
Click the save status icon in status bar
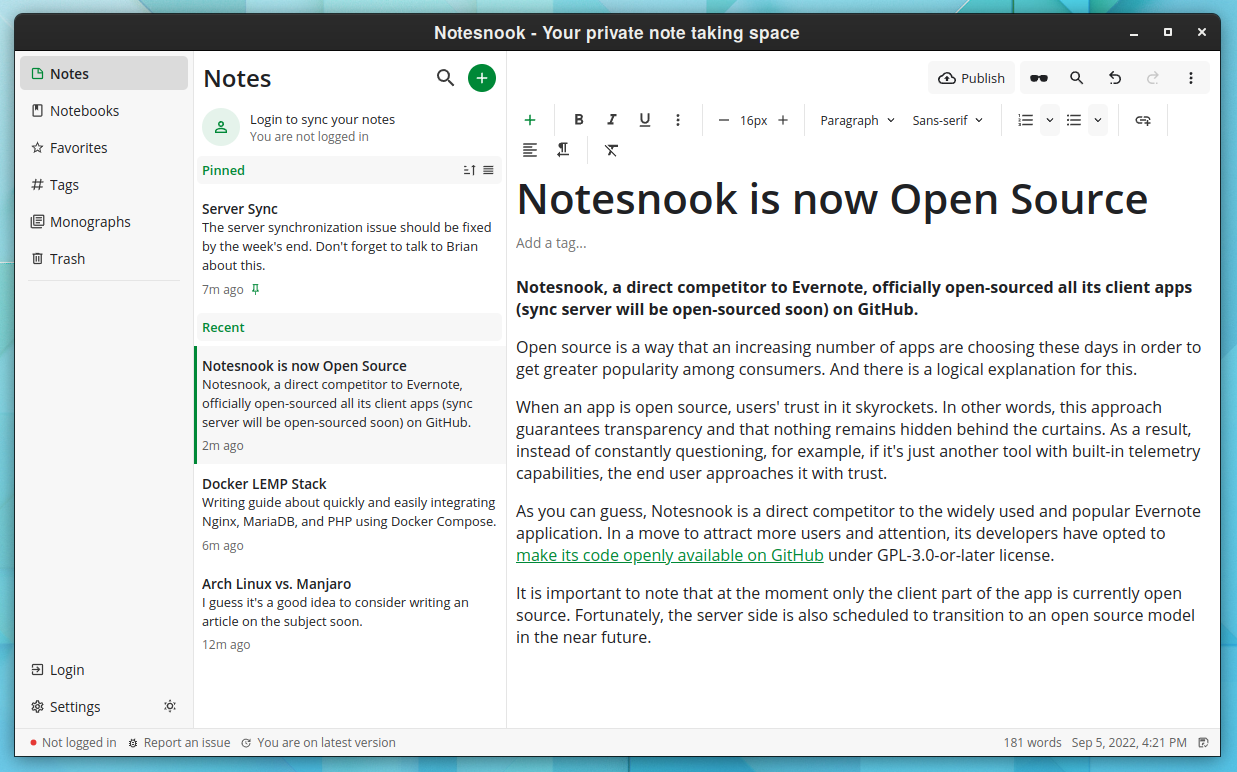point(1203,743)
